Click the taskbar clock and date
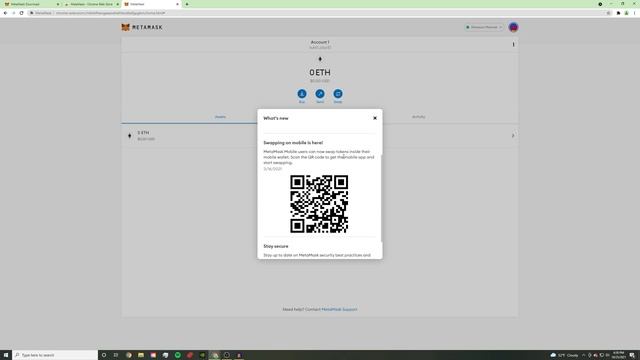The image size is (640, 360). click(x=618, y=355)
